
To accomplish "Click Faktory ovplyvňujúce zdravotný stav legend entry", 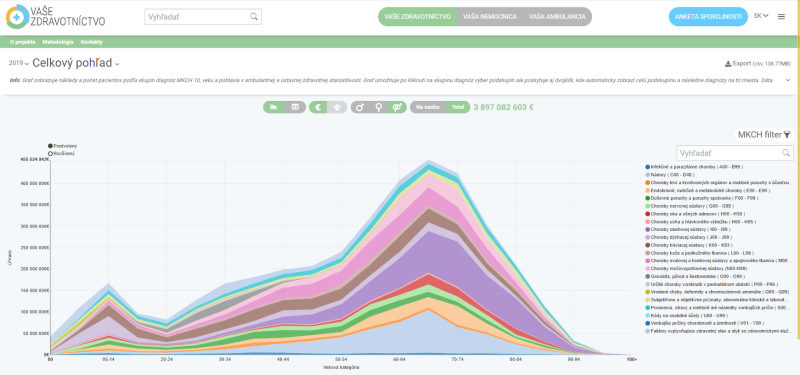I will [x=718, y=332].
